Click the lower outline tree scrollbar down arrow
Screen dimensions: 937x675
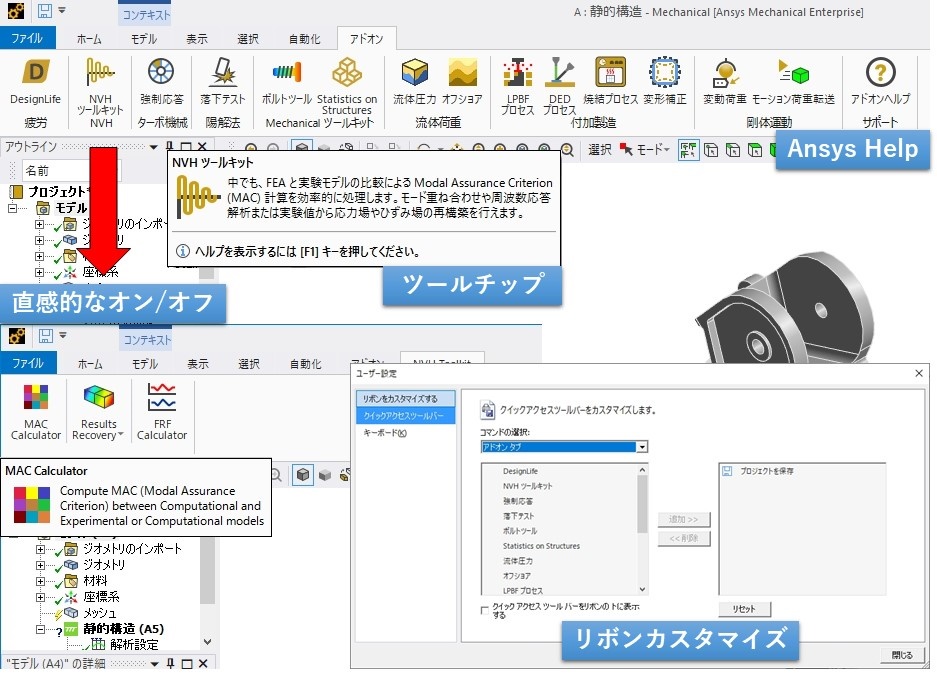click(207, 642)
